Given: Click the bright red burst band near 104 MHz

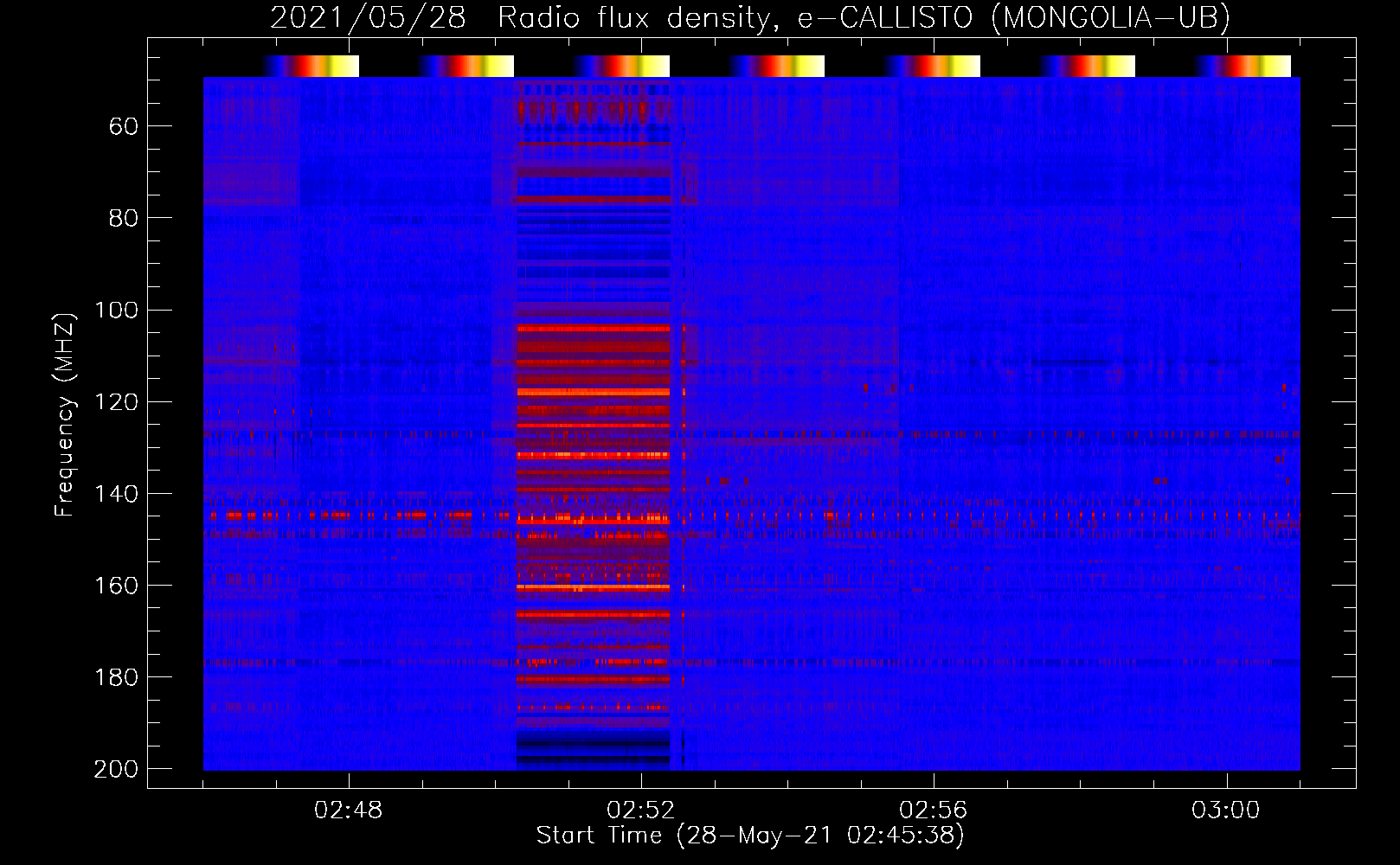Looking at the screenshot, I should (x=594, y=329).
